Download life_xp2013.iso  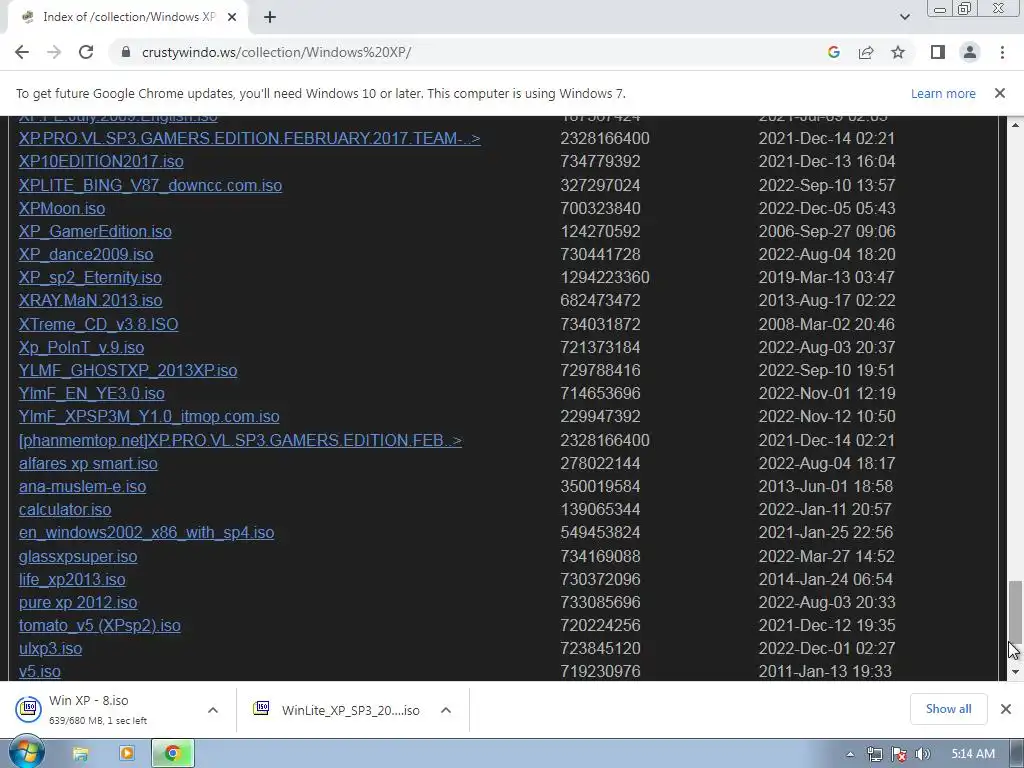click(x=72, y=579)
